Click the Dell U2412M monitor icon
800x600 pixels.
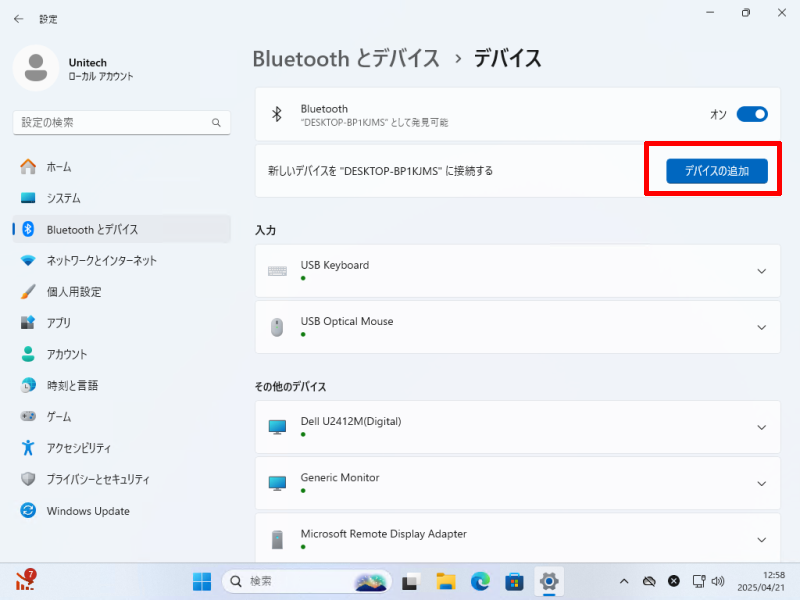(x=278, y=427)
